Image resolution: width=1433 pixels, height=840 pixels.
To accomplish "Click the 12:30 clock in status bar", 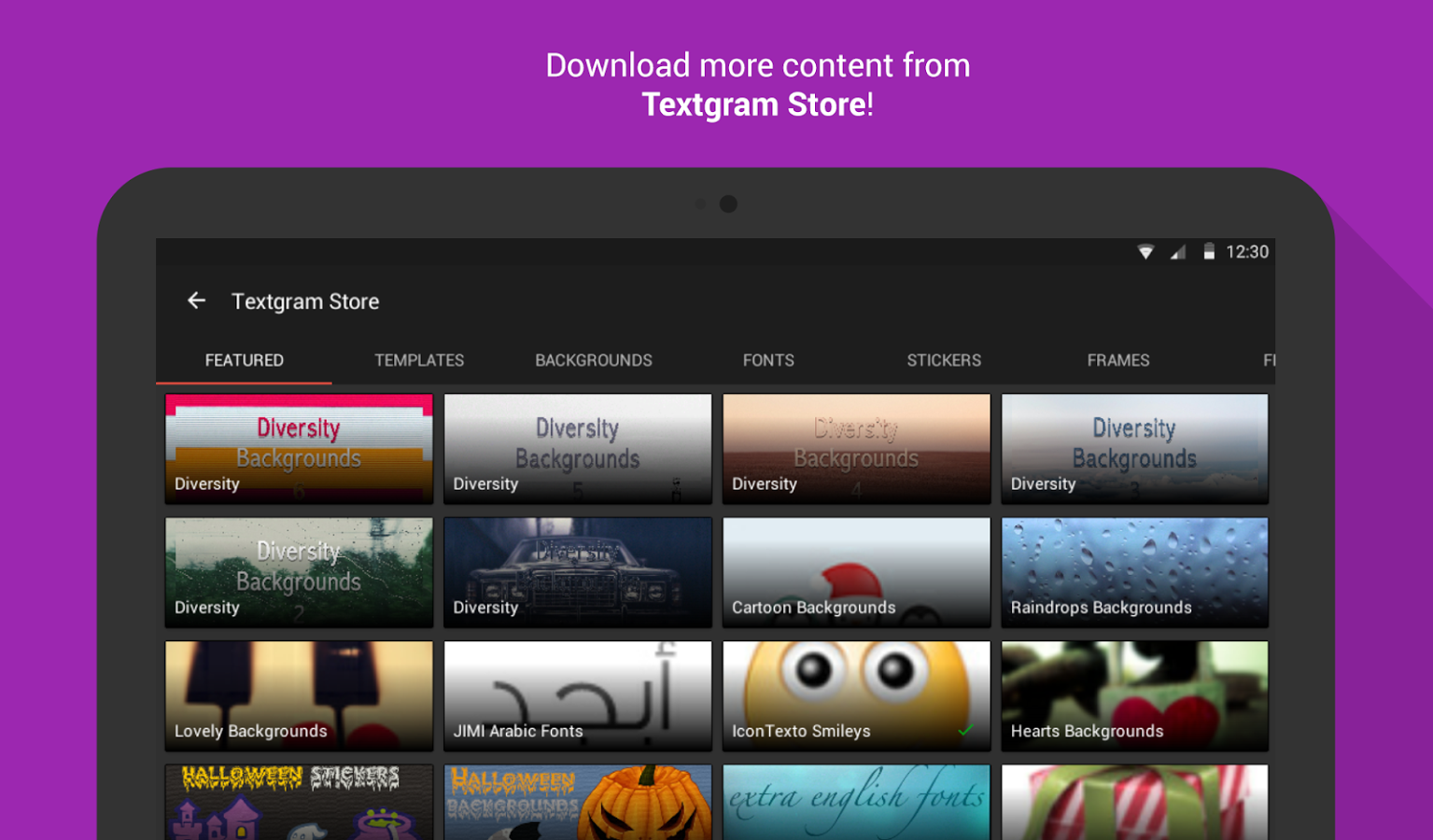I will (1247, 252).
